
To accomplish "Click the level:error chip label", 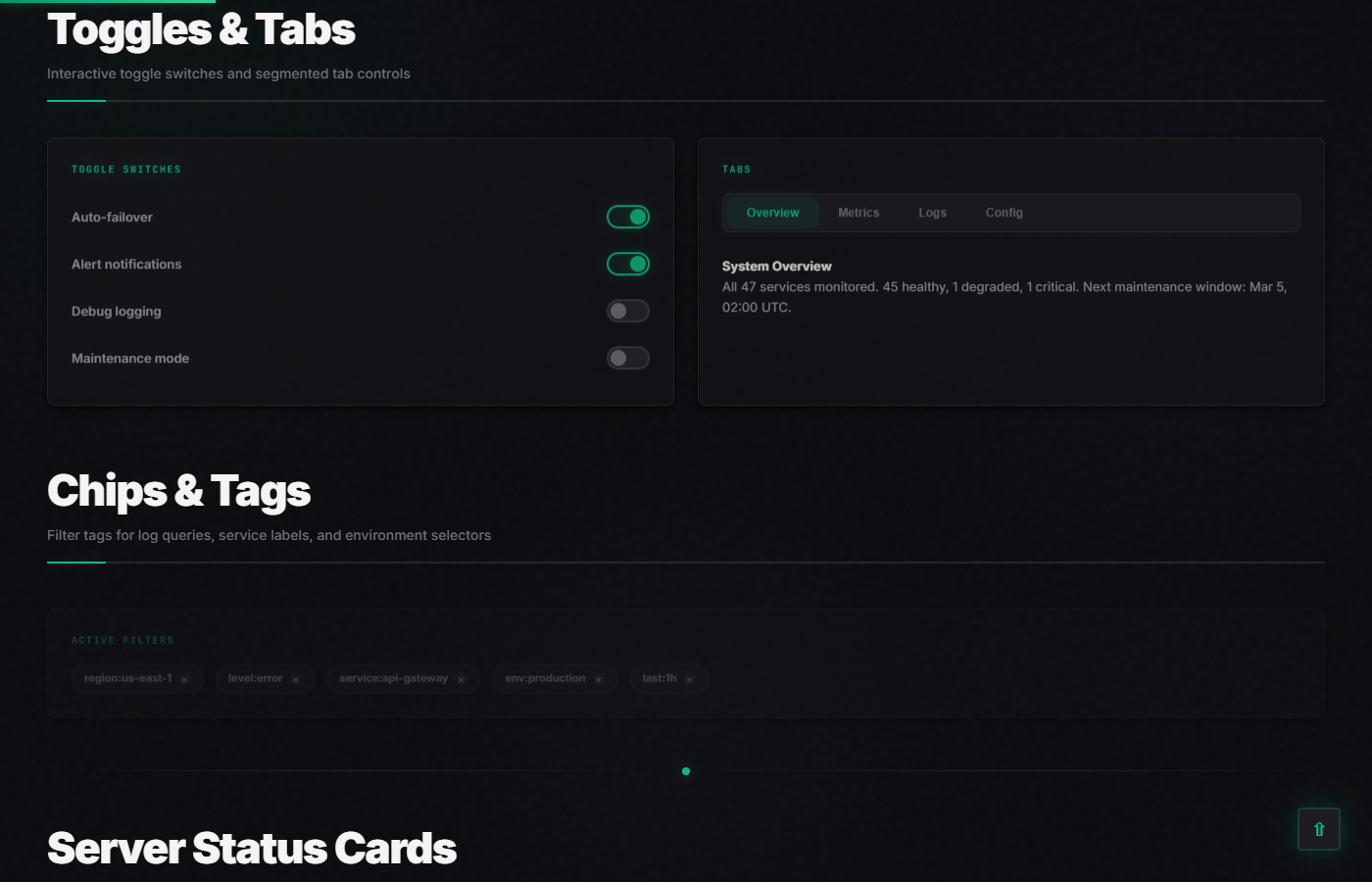I will (255, 678).
